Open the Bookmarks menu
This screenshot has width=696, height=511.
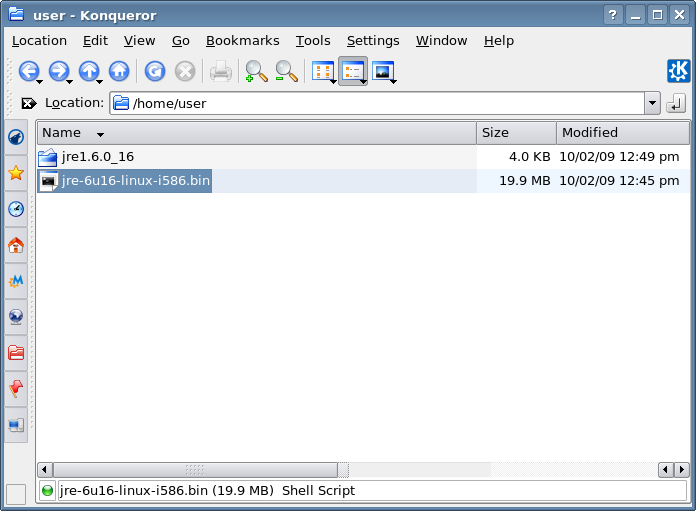(242, 41)
